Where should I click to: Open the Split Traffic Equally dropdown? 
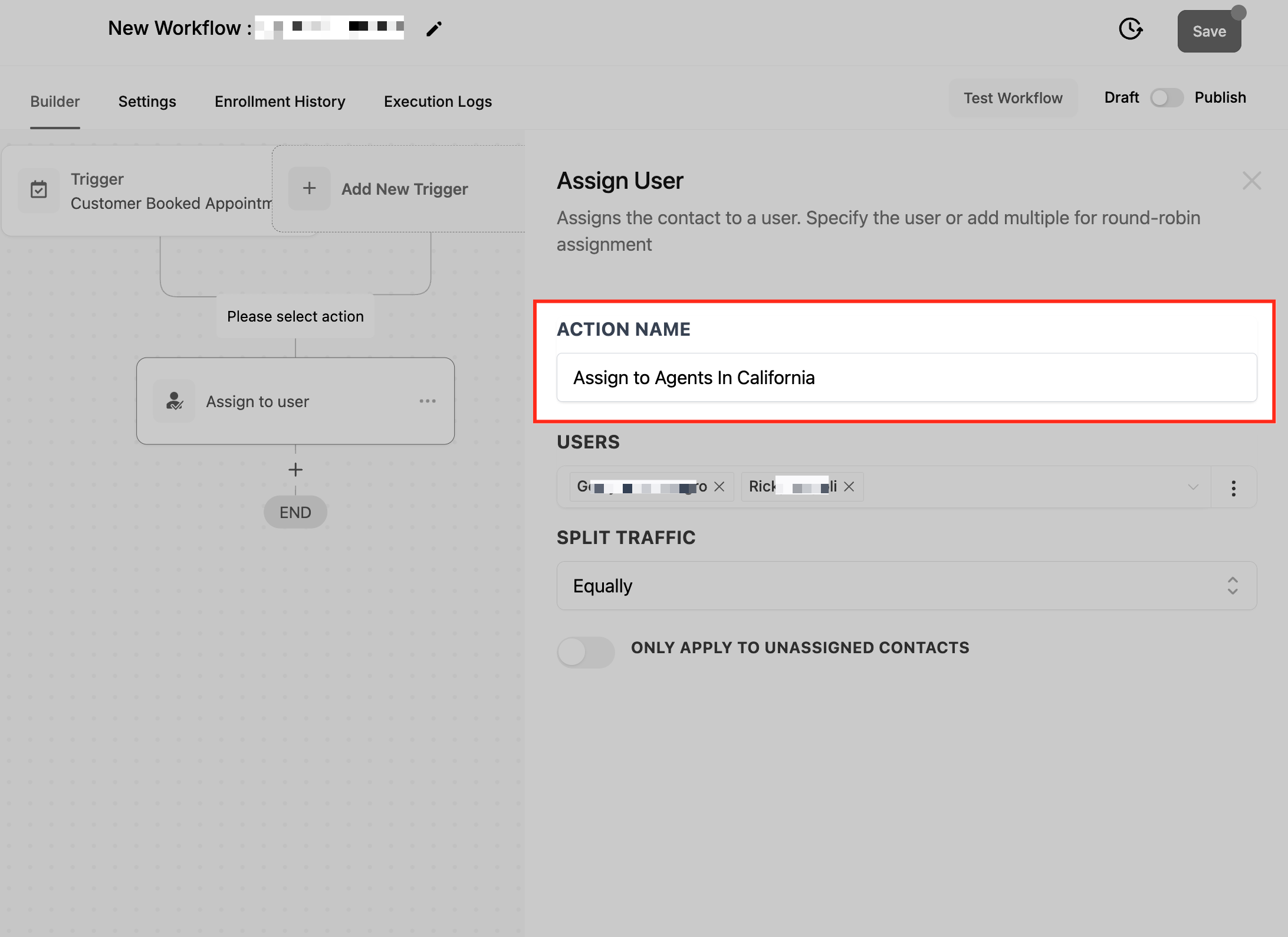click(906, 586)
